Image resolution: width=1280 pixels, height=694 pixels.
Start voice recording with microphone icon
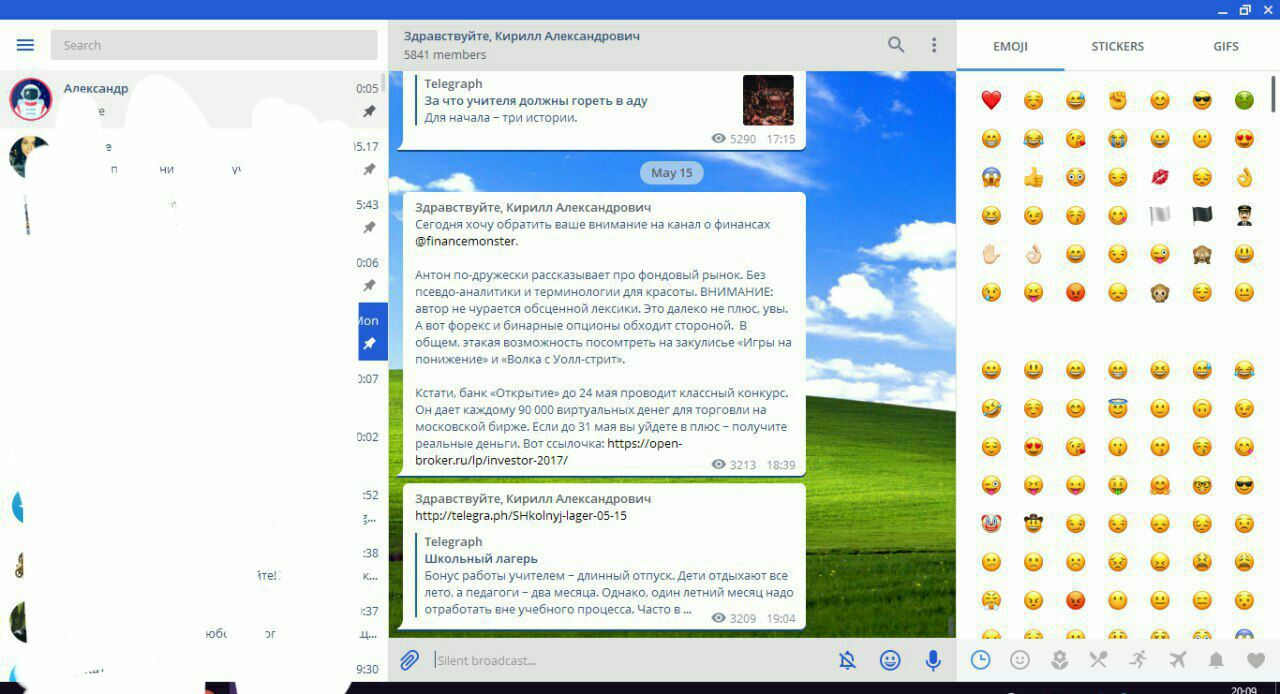click(933, 660)
